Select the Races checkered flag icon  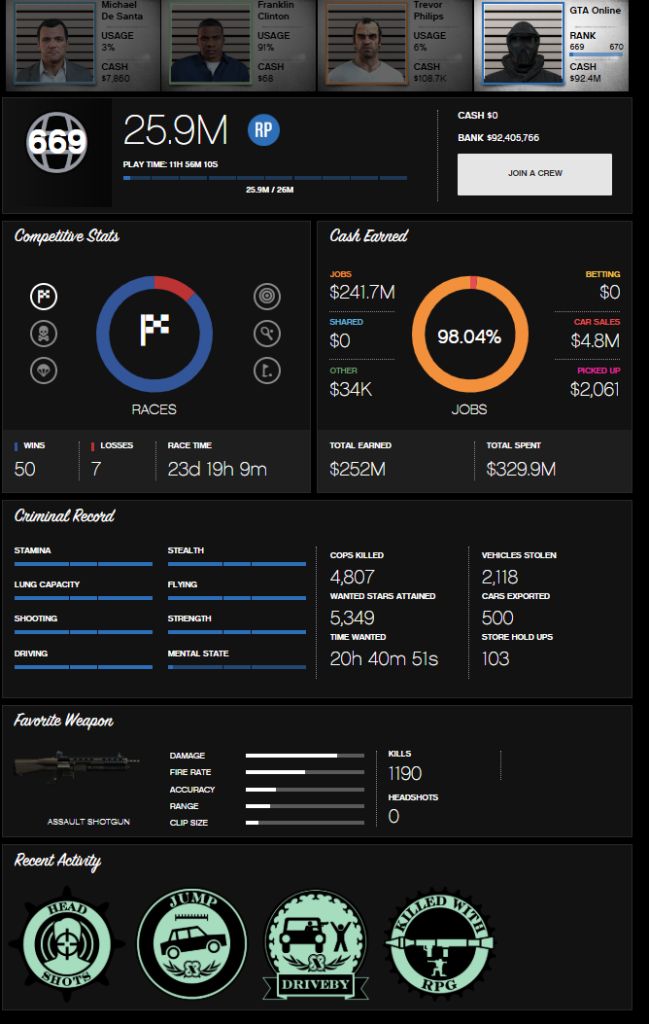pos(44,296)
